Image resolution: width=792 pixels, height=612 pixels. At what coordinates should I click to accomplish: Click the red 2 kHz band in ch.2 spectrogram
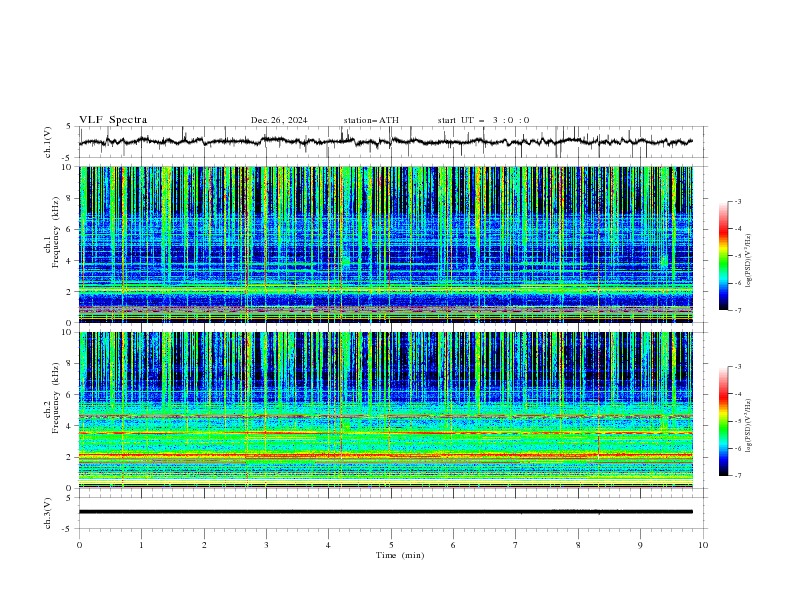click(386, 455)
